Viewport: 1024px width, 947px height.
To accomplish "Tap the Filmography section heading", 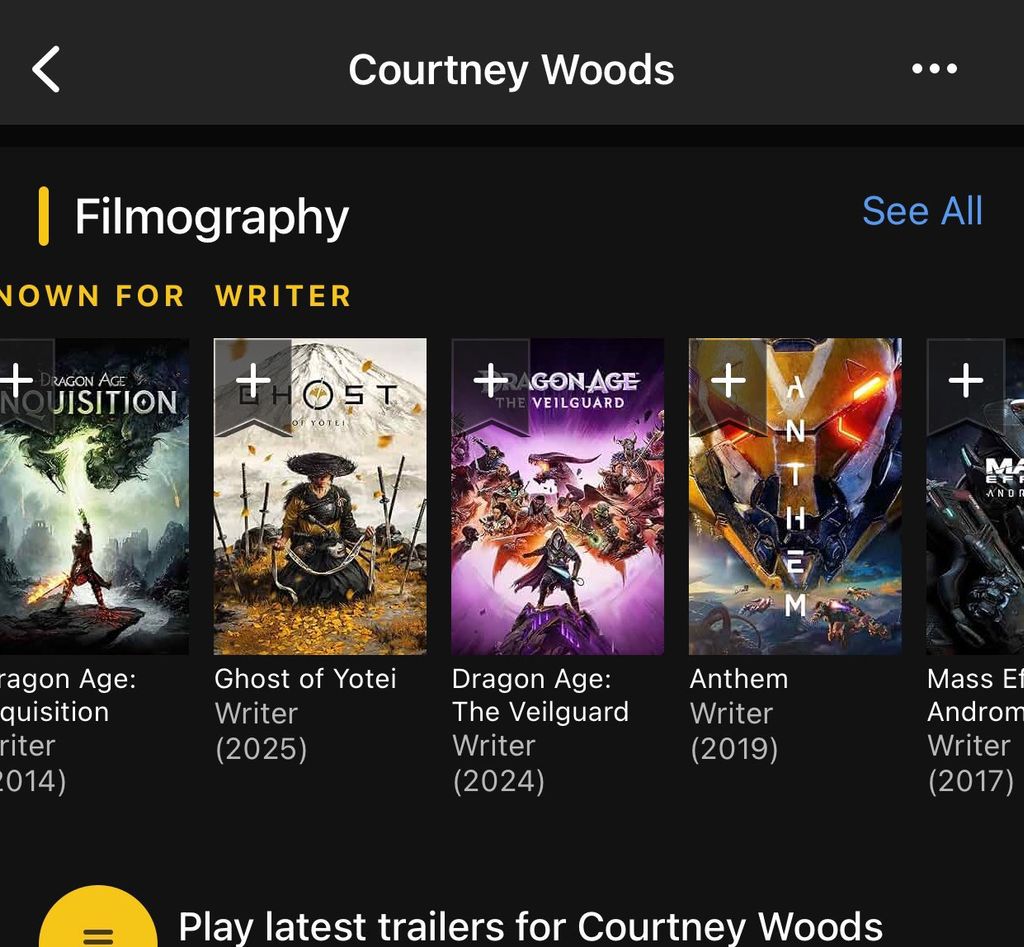I will (x=212, y=217).
